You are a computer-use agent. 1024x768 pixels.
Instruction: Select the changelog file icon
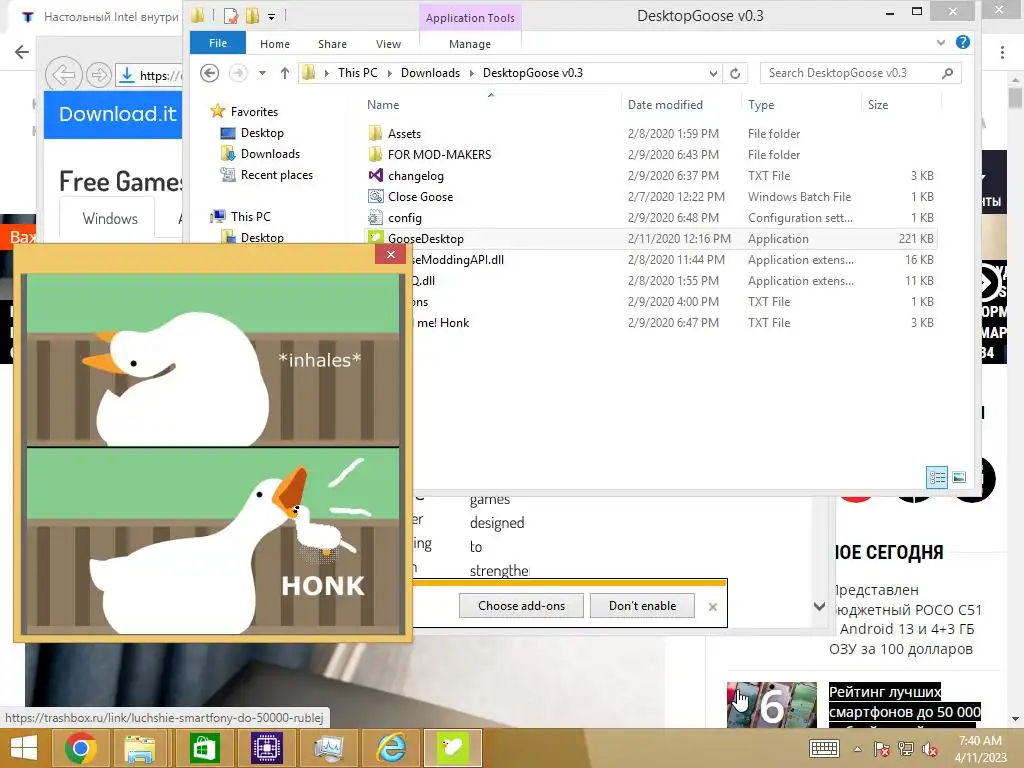coord(375,175)
